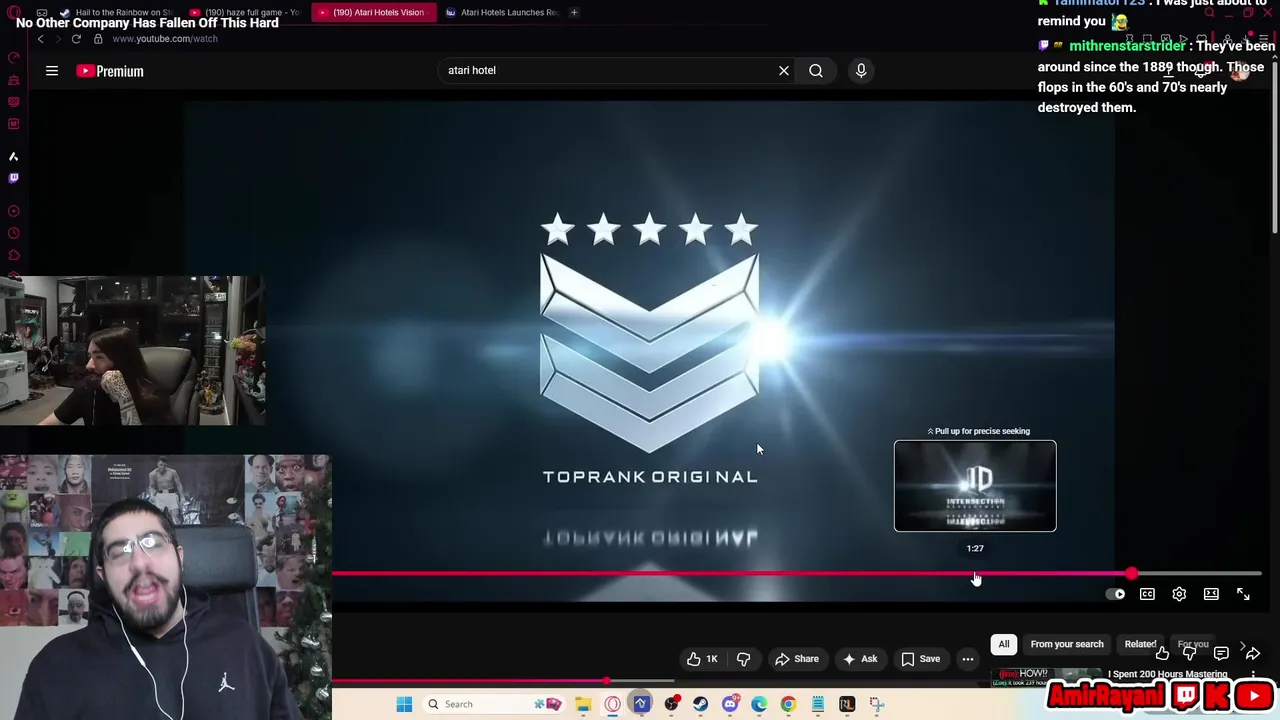
Task: Toggle closed captions in the player
Action: [1147, 594]
